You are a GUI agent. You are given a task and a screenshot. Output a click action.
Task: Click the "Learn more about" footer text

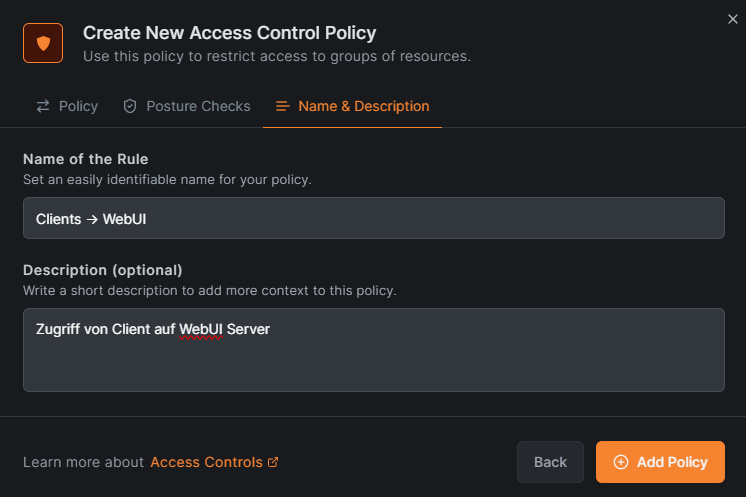[x=83, y=462]
